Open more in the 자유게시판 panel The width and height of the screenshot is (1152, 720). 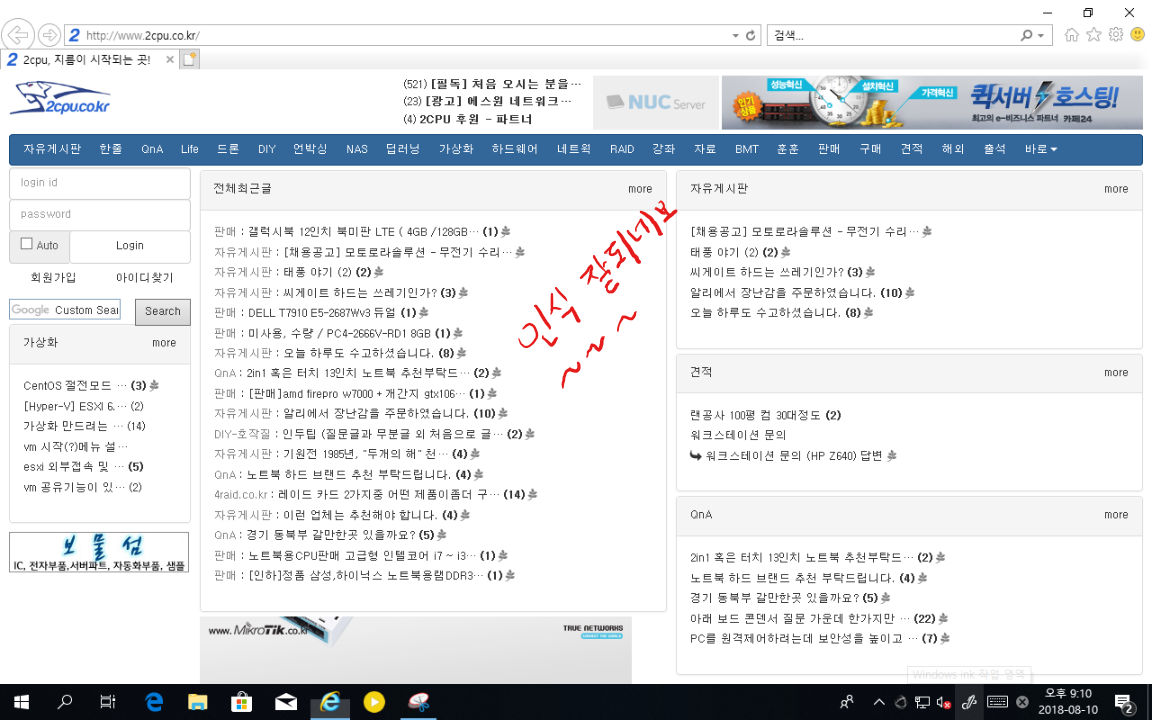pyautogui.click(x=1116, y=189)
